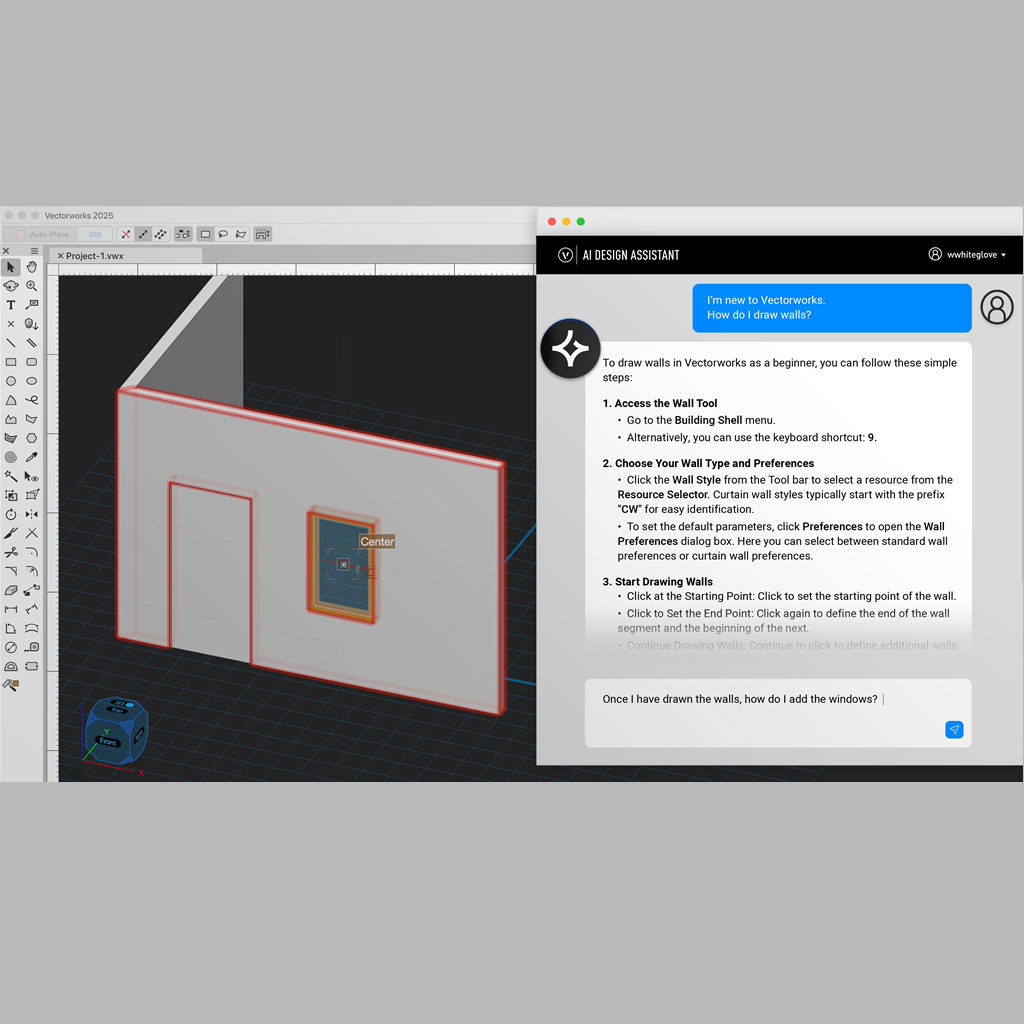Select the Callout tool
Image resolution: width=1024 pixels, height=1024 pixels.
31,305
